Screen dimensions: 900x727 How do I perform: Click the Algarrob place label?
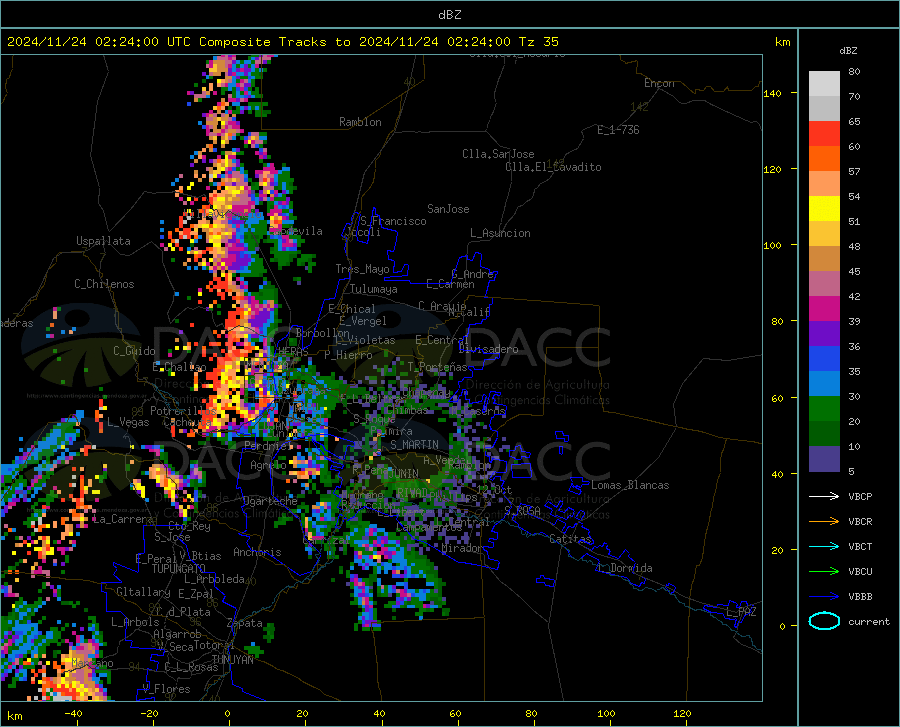pyautogui.click(x=177, y=634)
